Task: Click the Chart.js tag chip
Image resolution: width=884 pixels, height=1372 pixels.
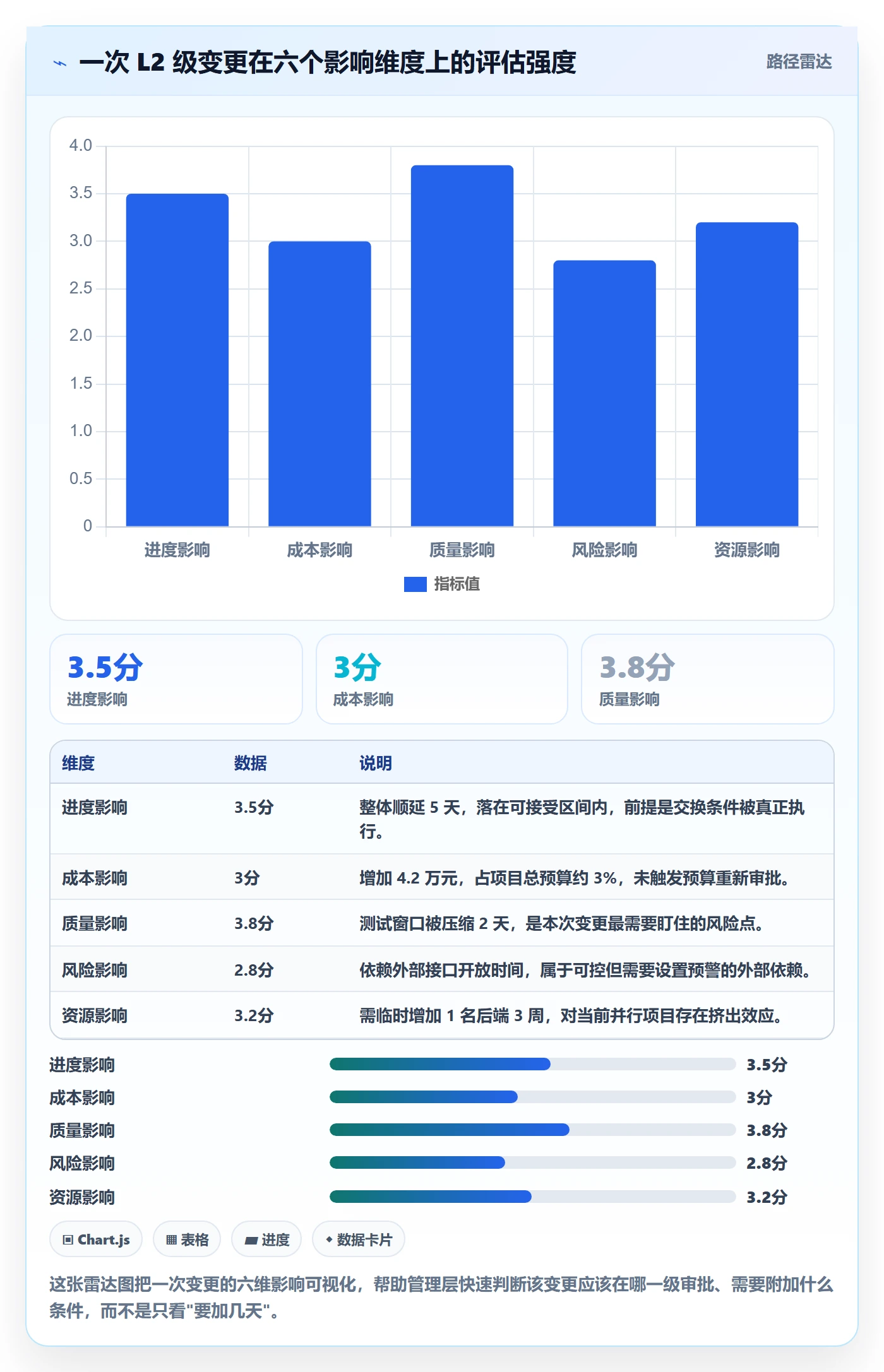Action: point(96,1239)
